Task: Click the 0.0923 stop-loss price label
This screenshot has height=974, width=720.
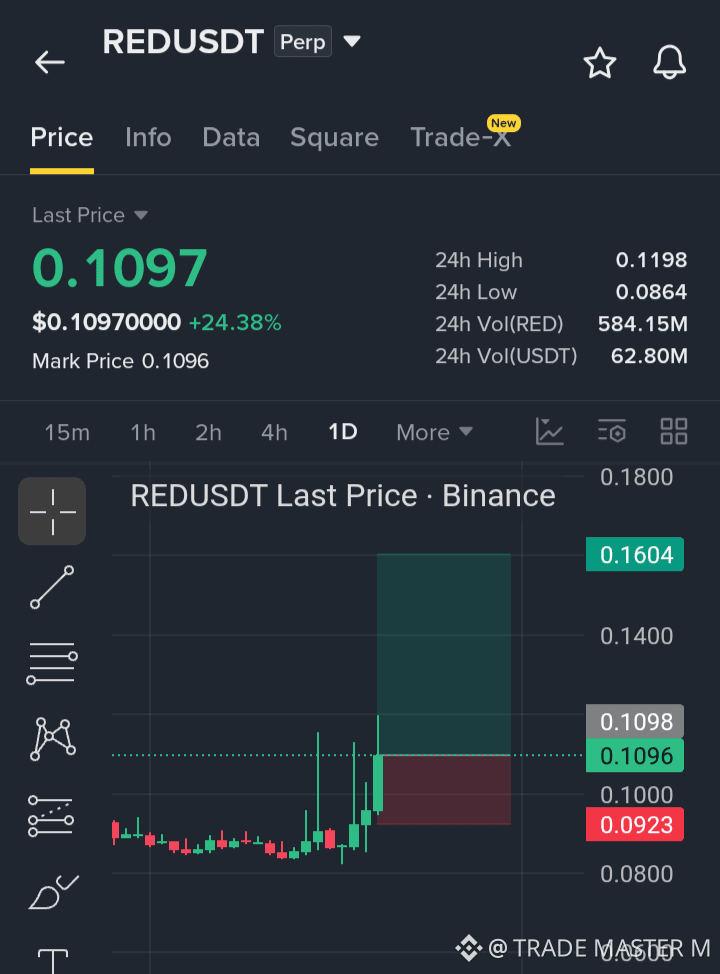Action: click(635, 824)
